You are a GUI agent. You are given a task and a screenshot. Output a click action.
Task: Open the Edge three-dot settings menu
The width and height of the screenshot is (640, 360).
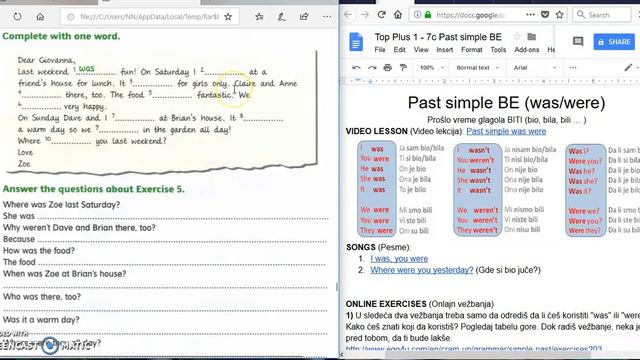tap(327, 17)
